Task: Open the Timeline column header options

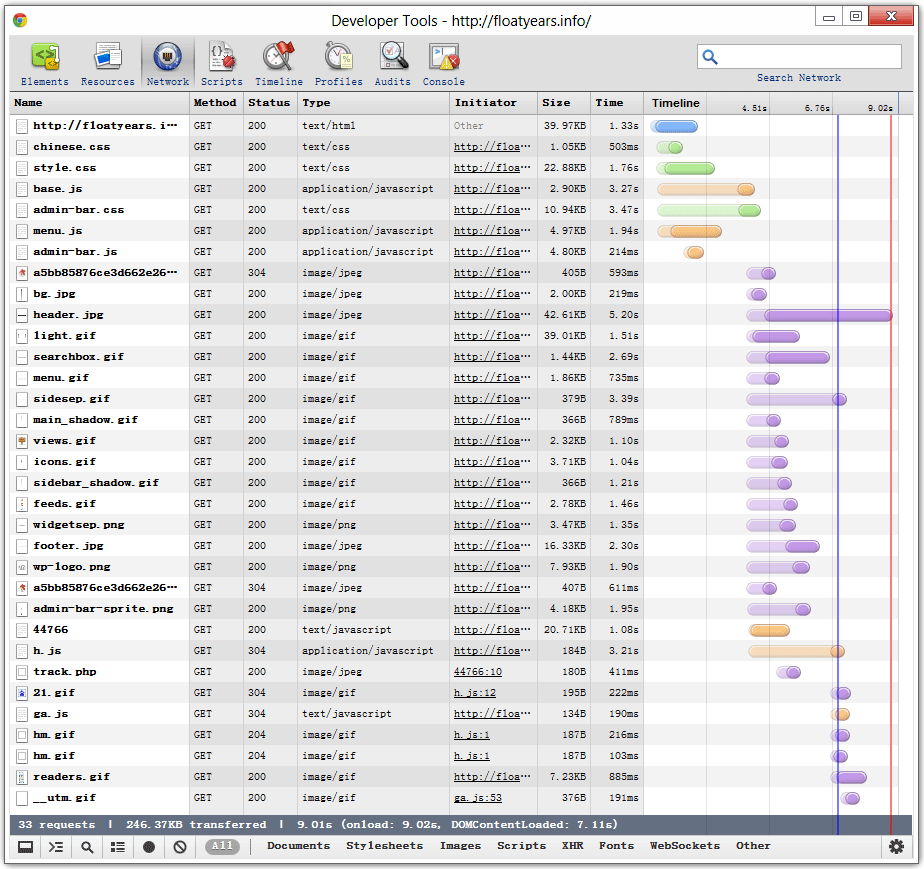Action: [x=675, y=103]
